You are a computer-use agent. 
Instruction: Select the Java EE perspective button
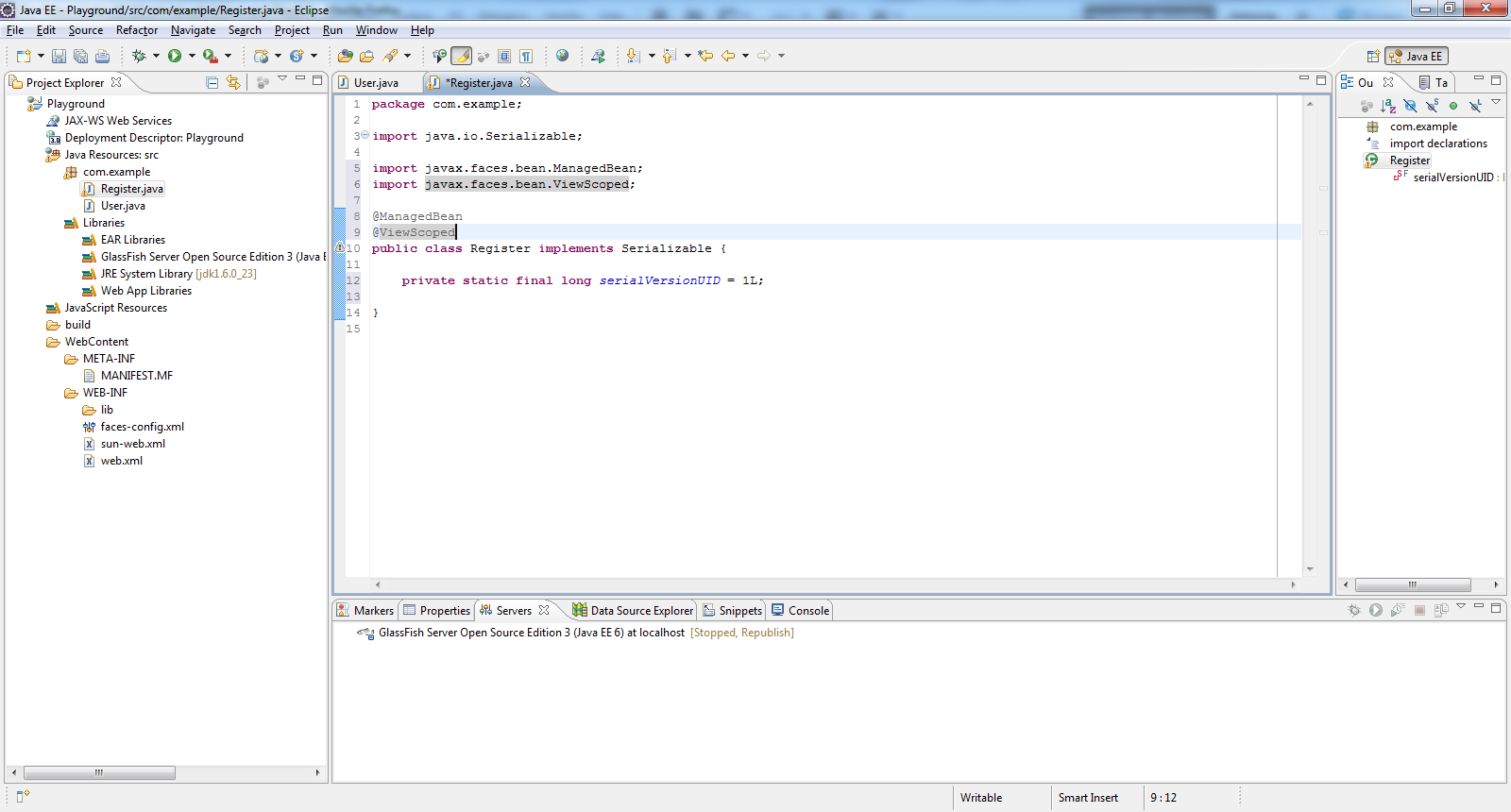tap(1416, 57)
